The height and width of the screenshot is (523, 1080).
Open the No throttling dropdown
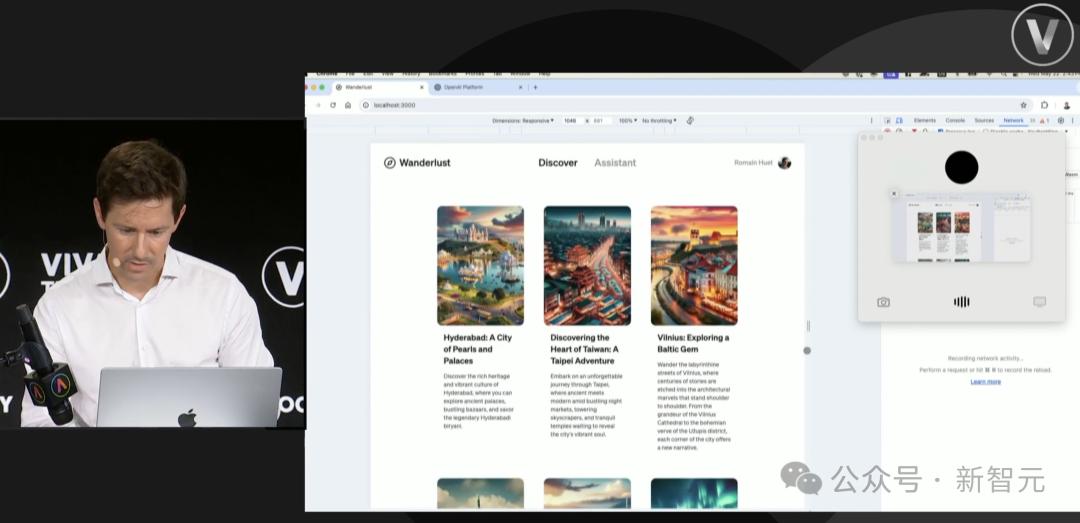point(659,121)
